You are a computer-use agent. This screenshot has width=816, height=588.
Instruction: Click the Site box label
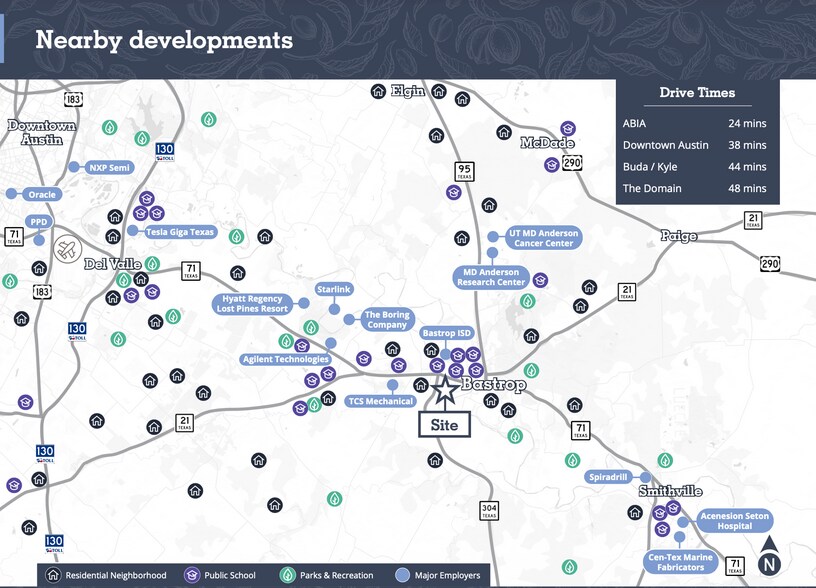point(443,424)
